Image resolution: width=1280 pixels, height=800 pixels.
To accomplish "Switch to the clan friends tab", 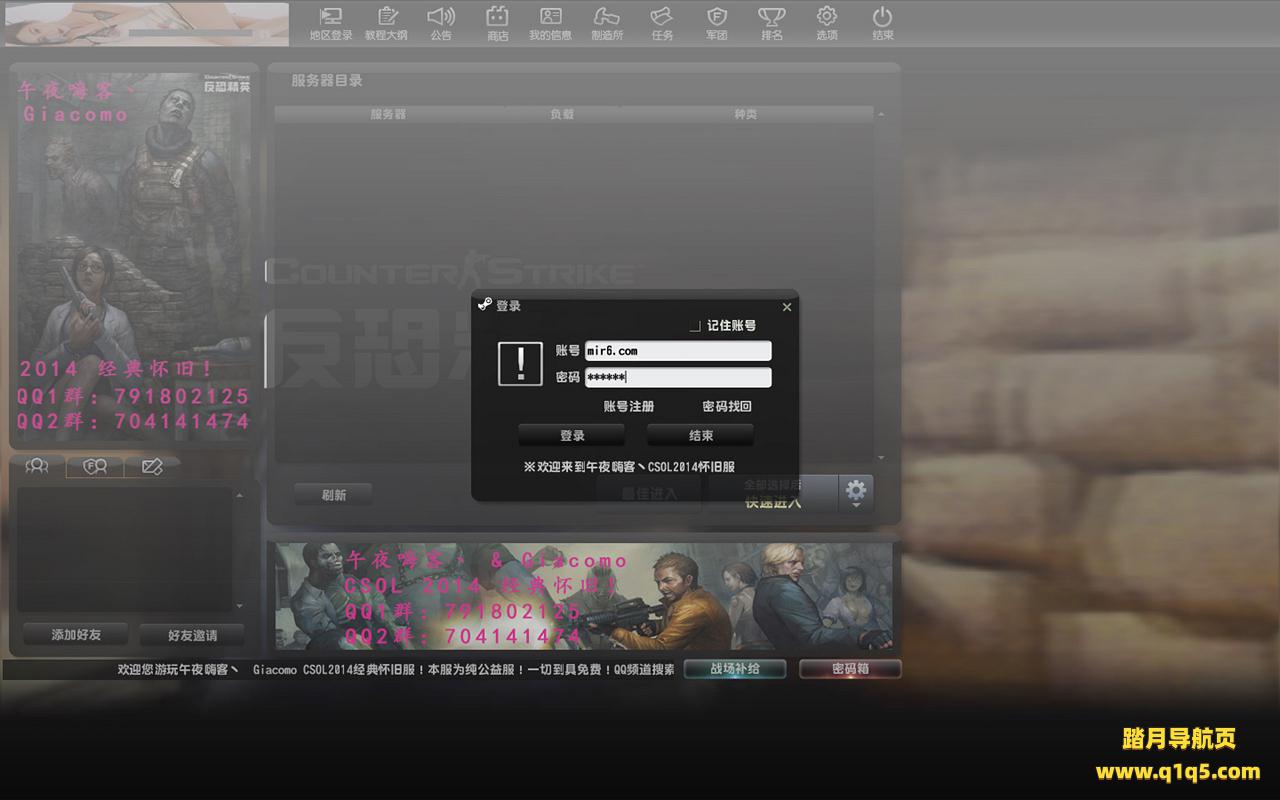I will click(95, 466).
